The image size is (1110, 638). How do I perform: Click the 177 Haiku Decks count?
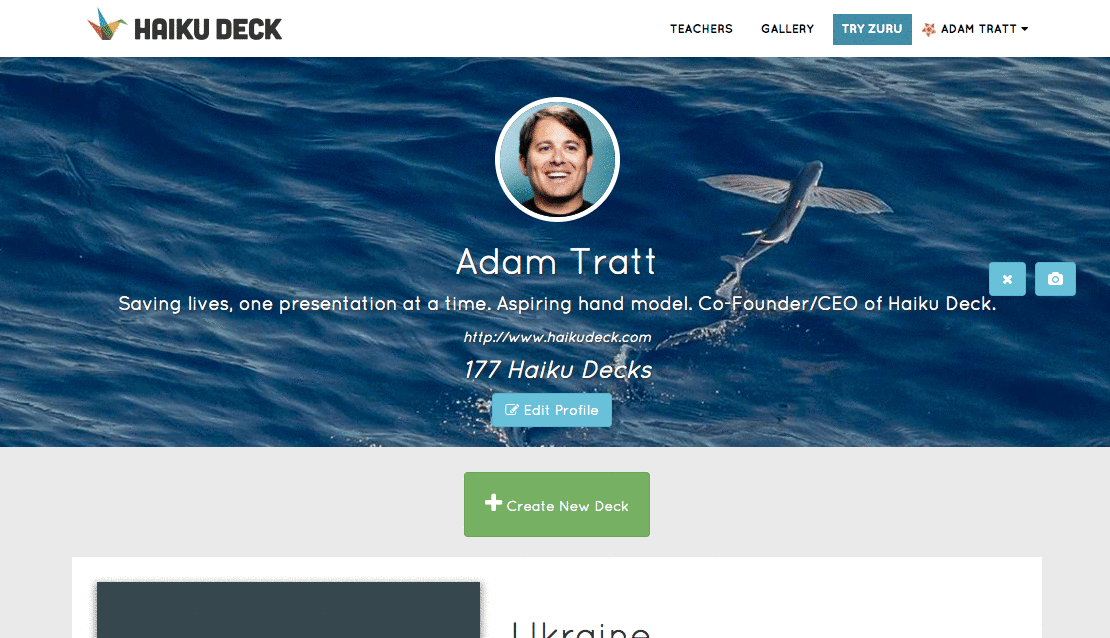pyautogui.click(x=558, y=370)
